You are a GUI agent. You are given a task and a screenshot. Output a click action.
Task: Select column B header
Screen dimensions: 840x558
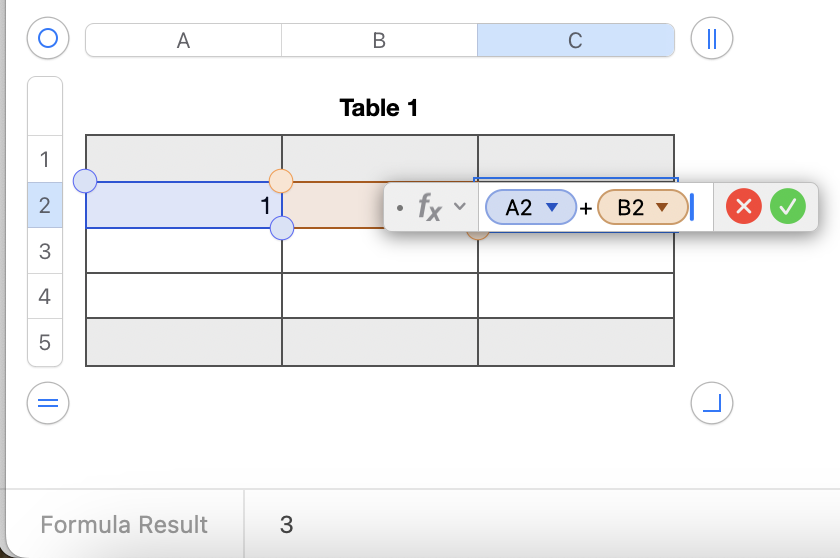click(379, 40)
